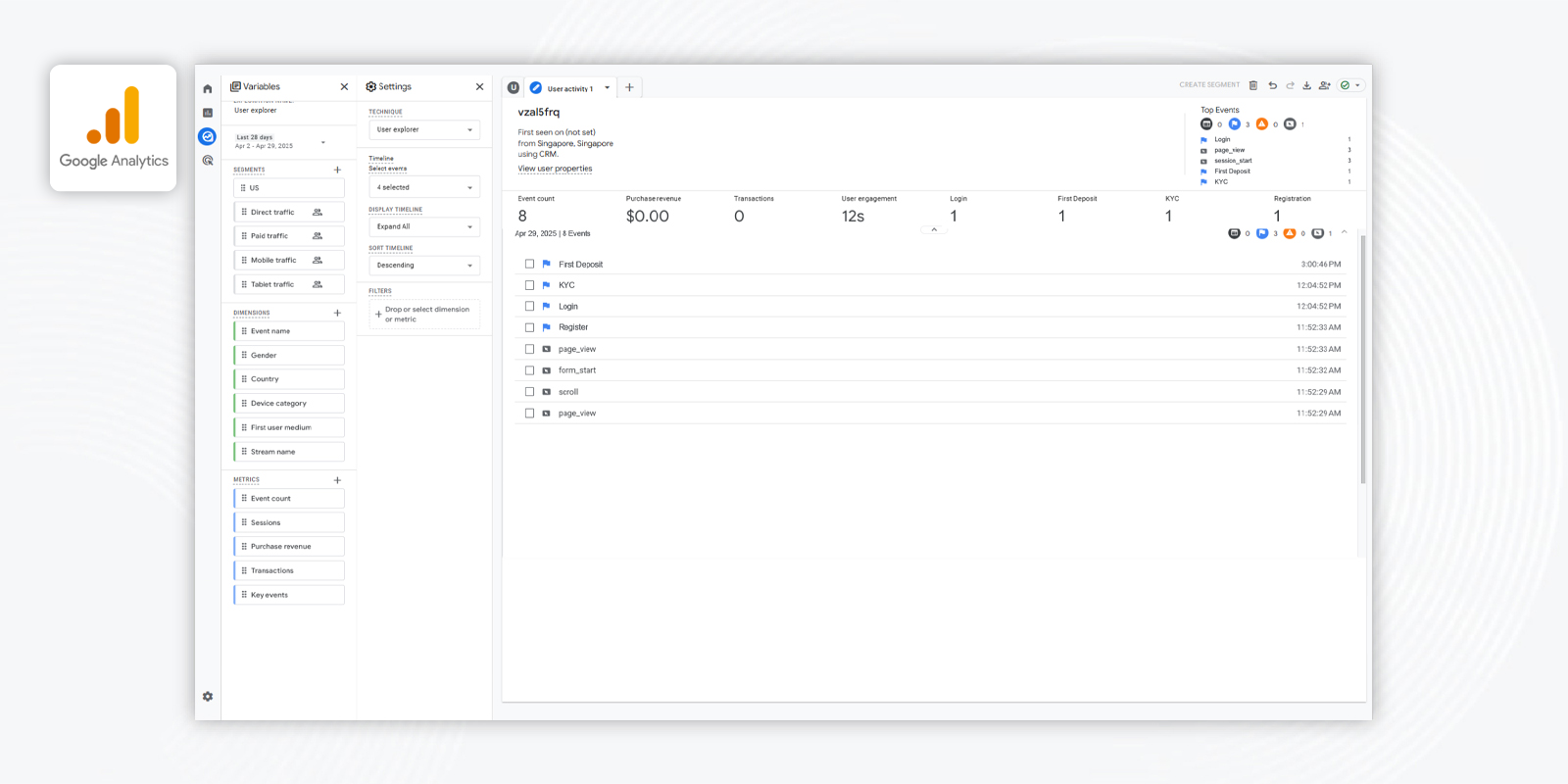Share the exploration with users
The height and width of the screenshot is (784, 1568).
(x=1324, y=85)
